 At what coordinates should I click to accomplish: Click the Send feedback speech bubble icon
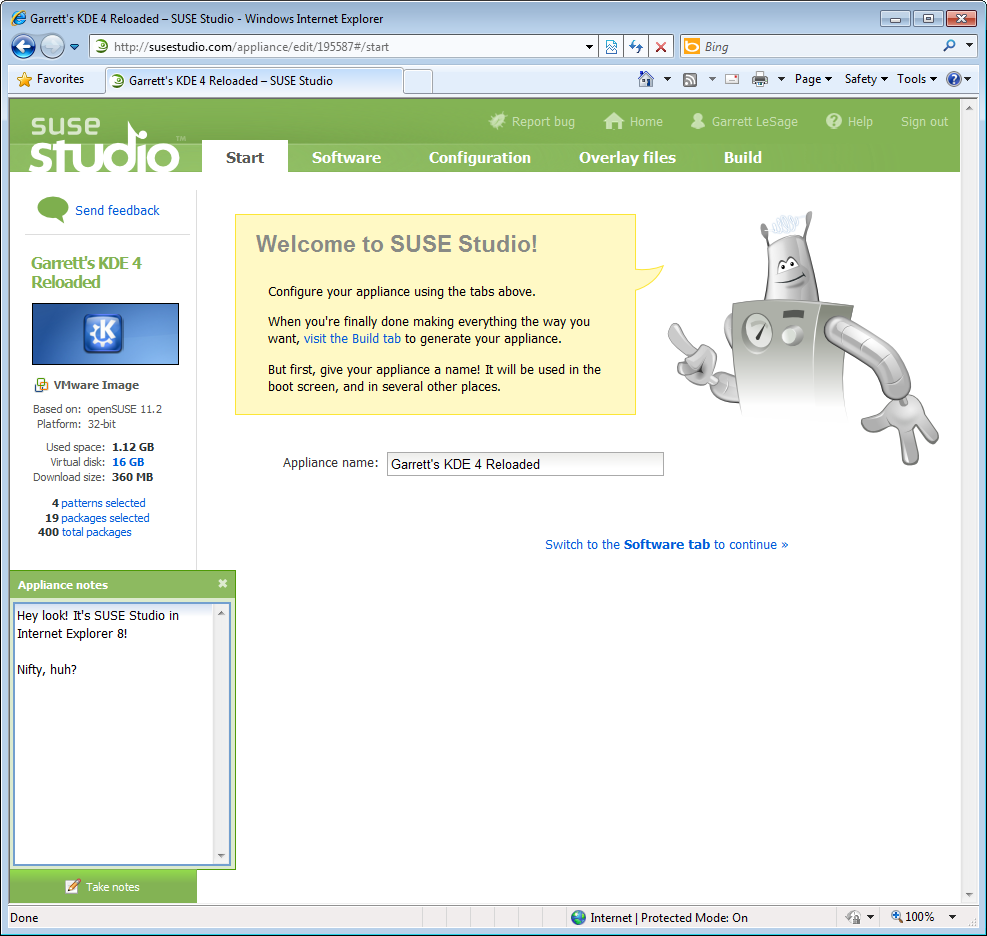[x=53, y=210]
